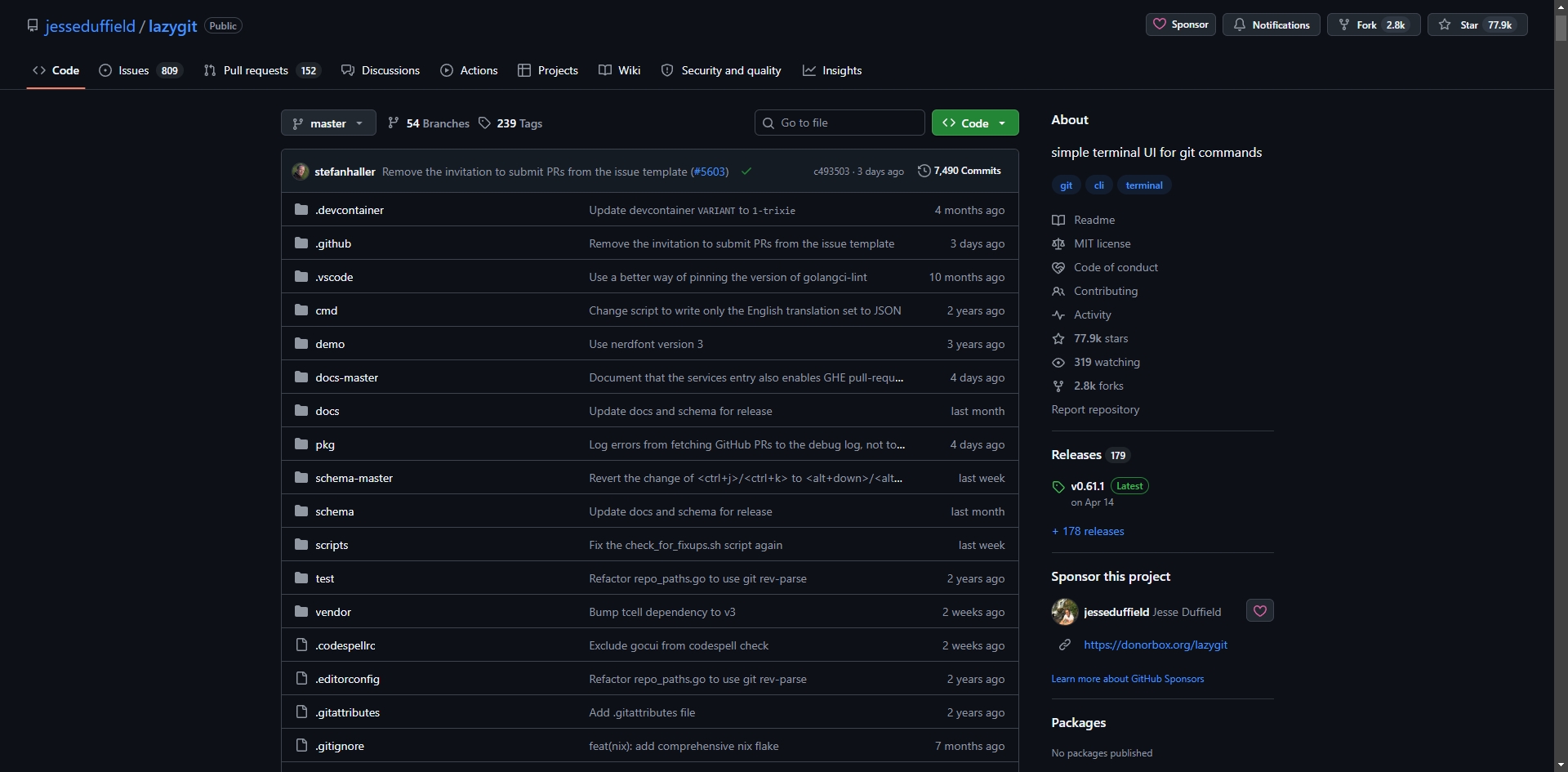
Task: Click the .github folder icon
Action: 301,243
